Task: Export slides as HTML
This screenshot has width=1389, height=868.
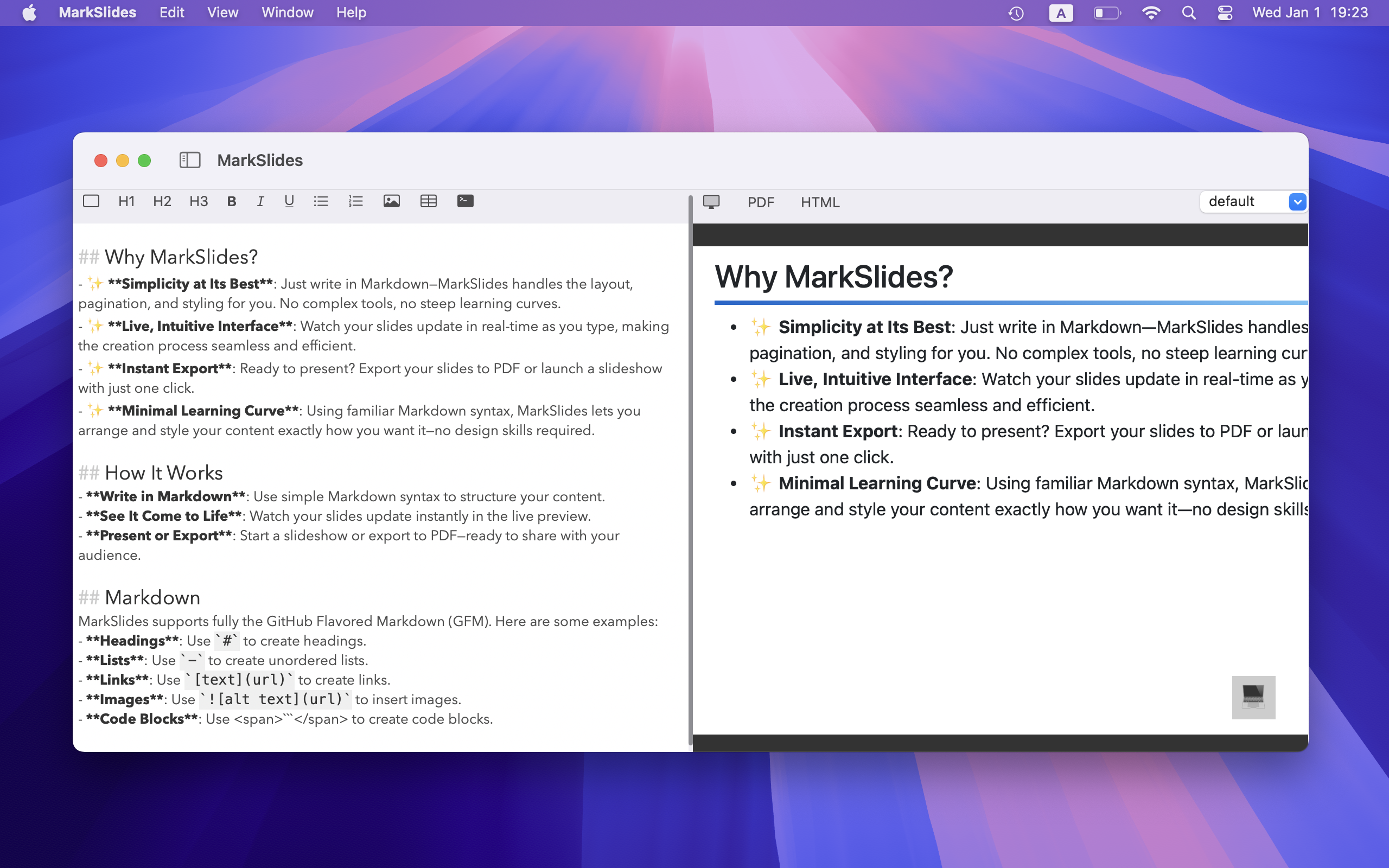Action: click(820, 202)
